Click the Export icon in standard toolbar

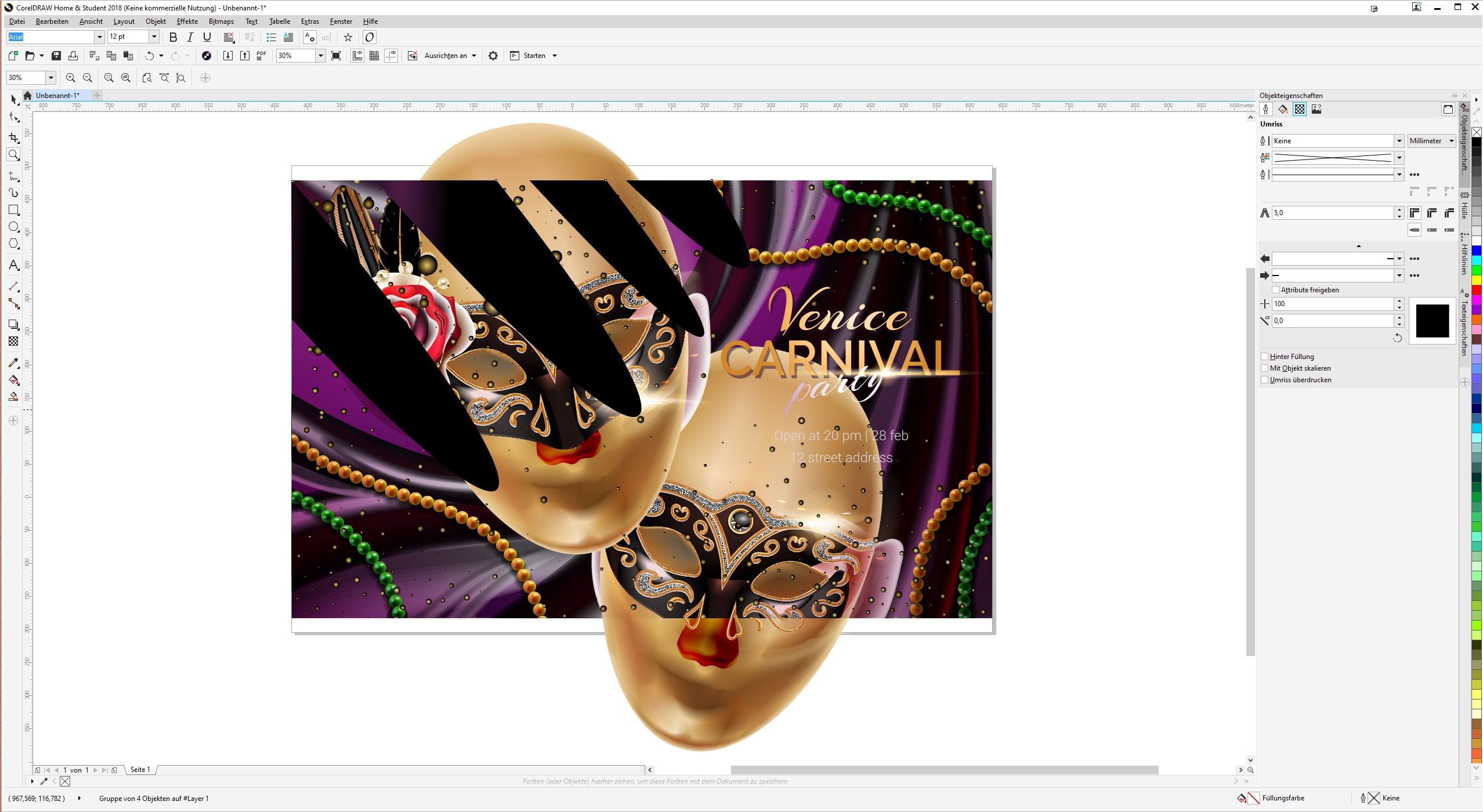(x=245, y=56)
